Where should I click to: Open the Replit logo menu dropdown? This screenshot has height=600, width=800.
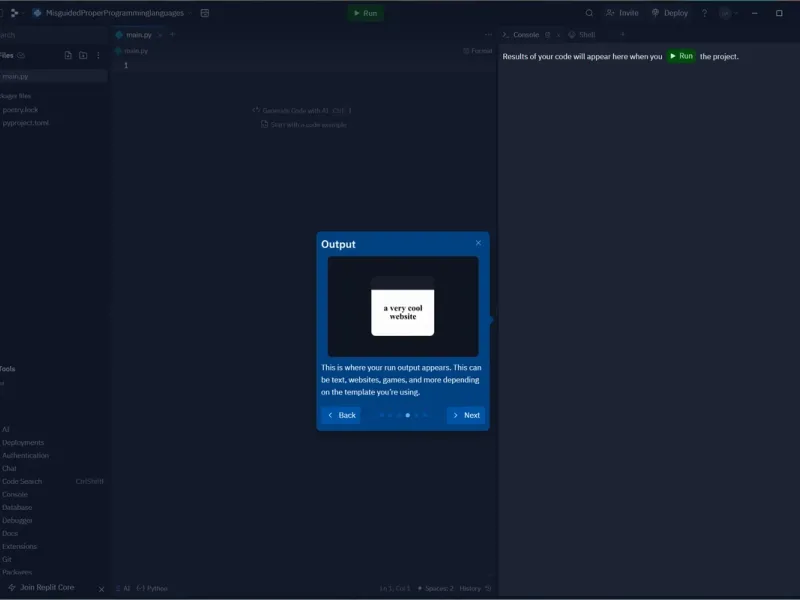pyautogui.click(x=17, y=13)
